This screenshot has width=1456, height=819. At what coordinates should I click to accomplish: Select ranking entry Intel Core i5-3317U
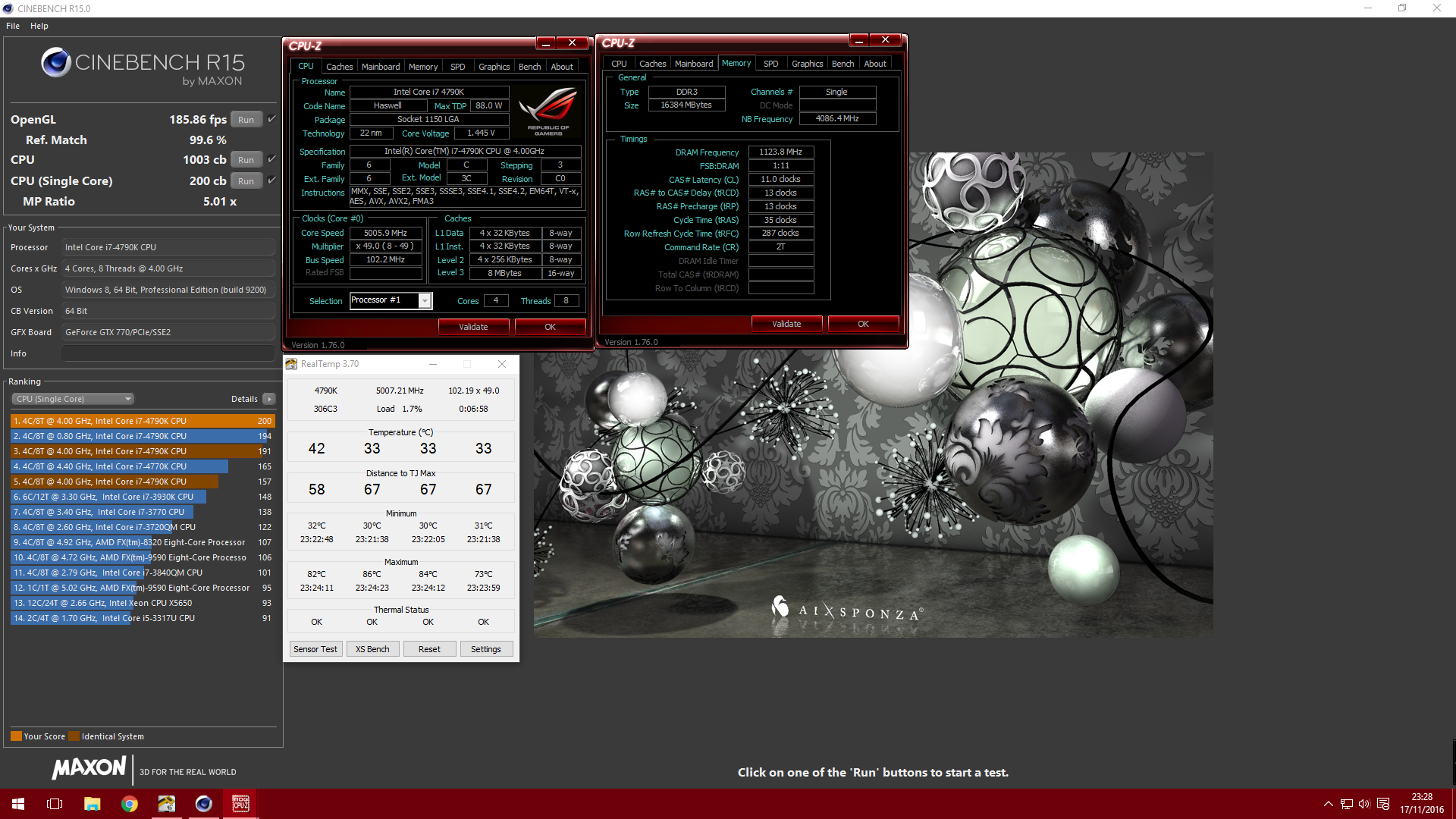click(x=143, y=618)
